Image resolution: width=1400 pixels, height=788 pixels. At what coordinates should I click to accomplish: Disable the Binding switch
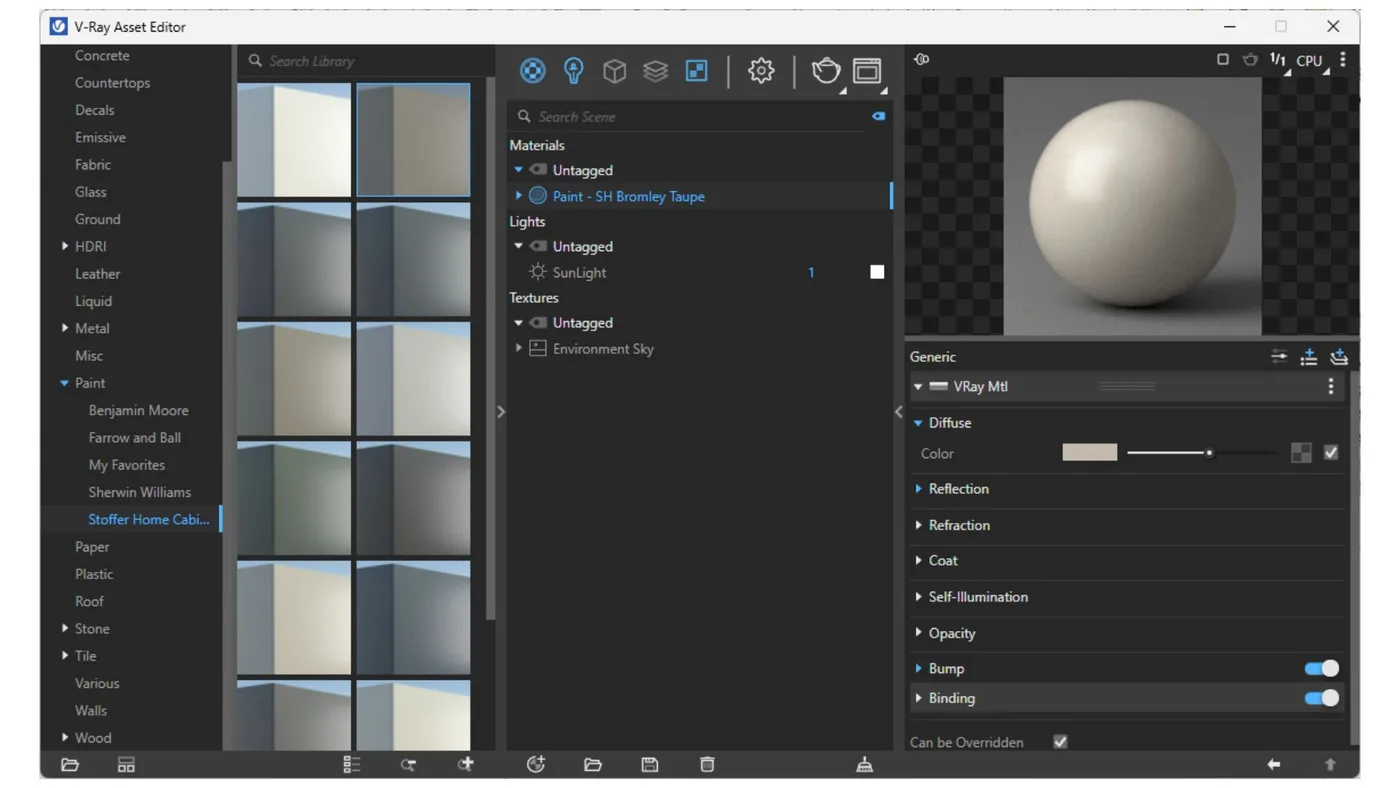pyautogui.click(x=1320, y=698)
